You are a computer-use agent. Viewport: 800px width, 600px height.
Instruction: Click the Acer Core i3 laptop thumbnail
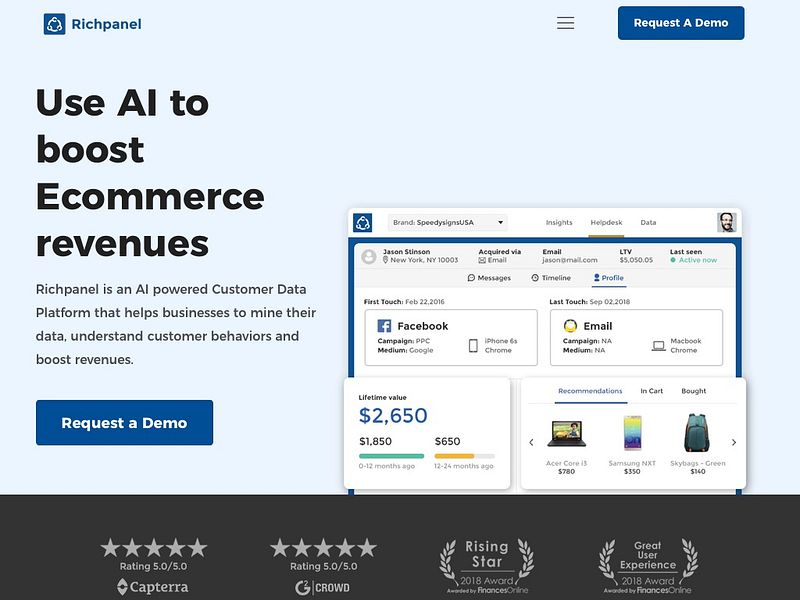566,434
